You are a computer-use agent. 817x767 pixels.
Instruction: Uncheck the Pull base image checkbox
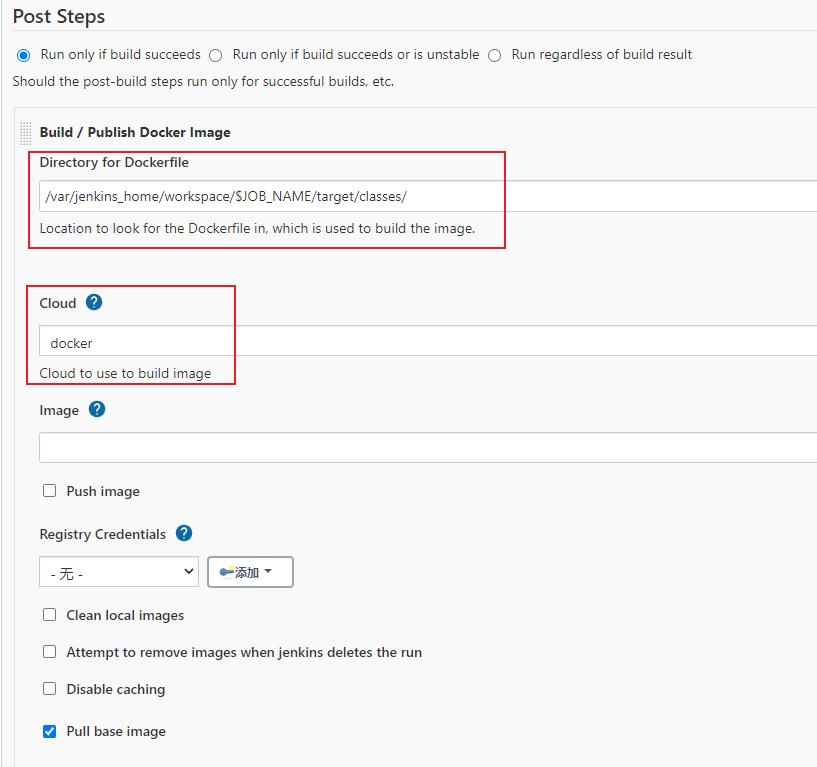[50, 731]
